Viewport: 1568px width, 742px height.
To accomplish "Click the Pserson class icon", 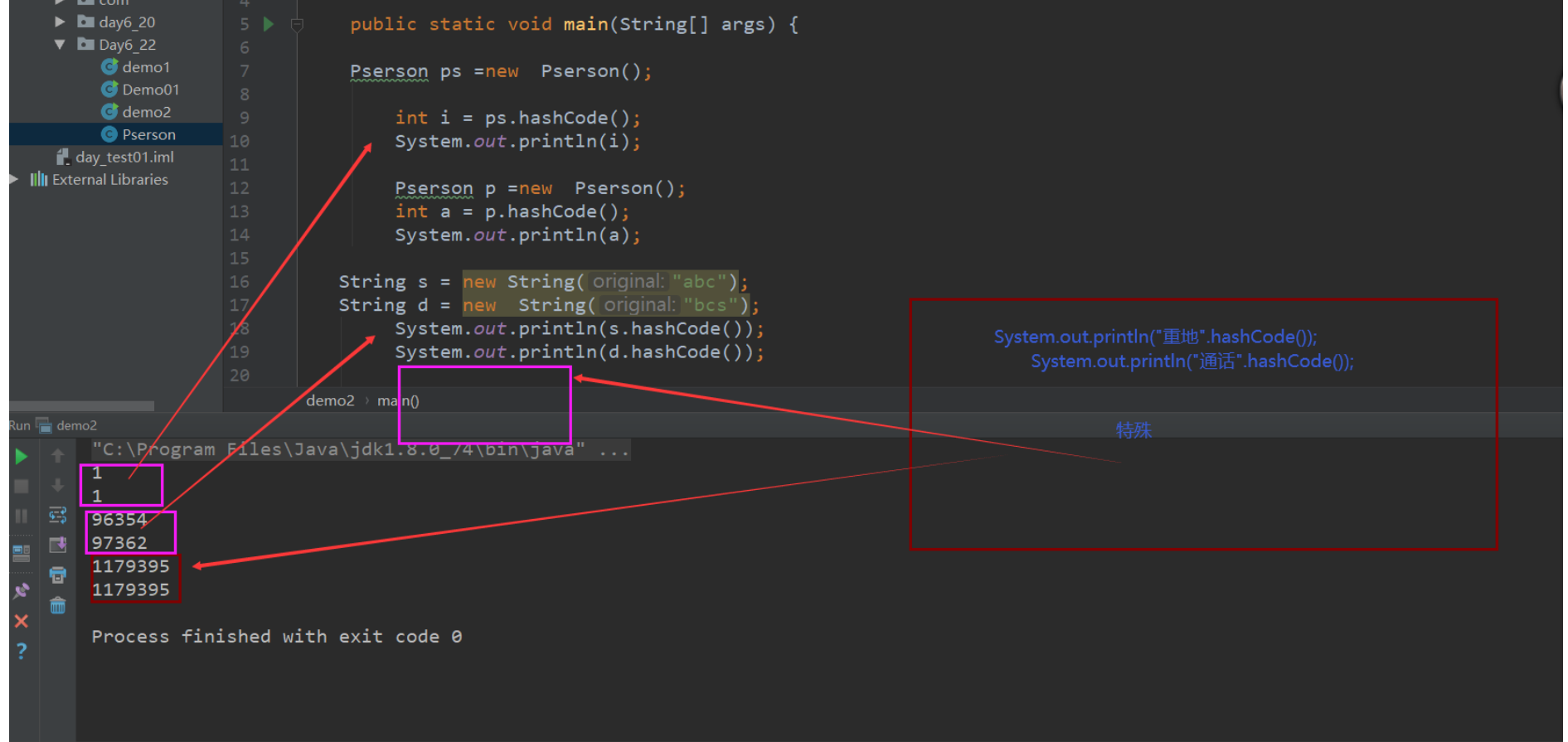I will point(109,133).
